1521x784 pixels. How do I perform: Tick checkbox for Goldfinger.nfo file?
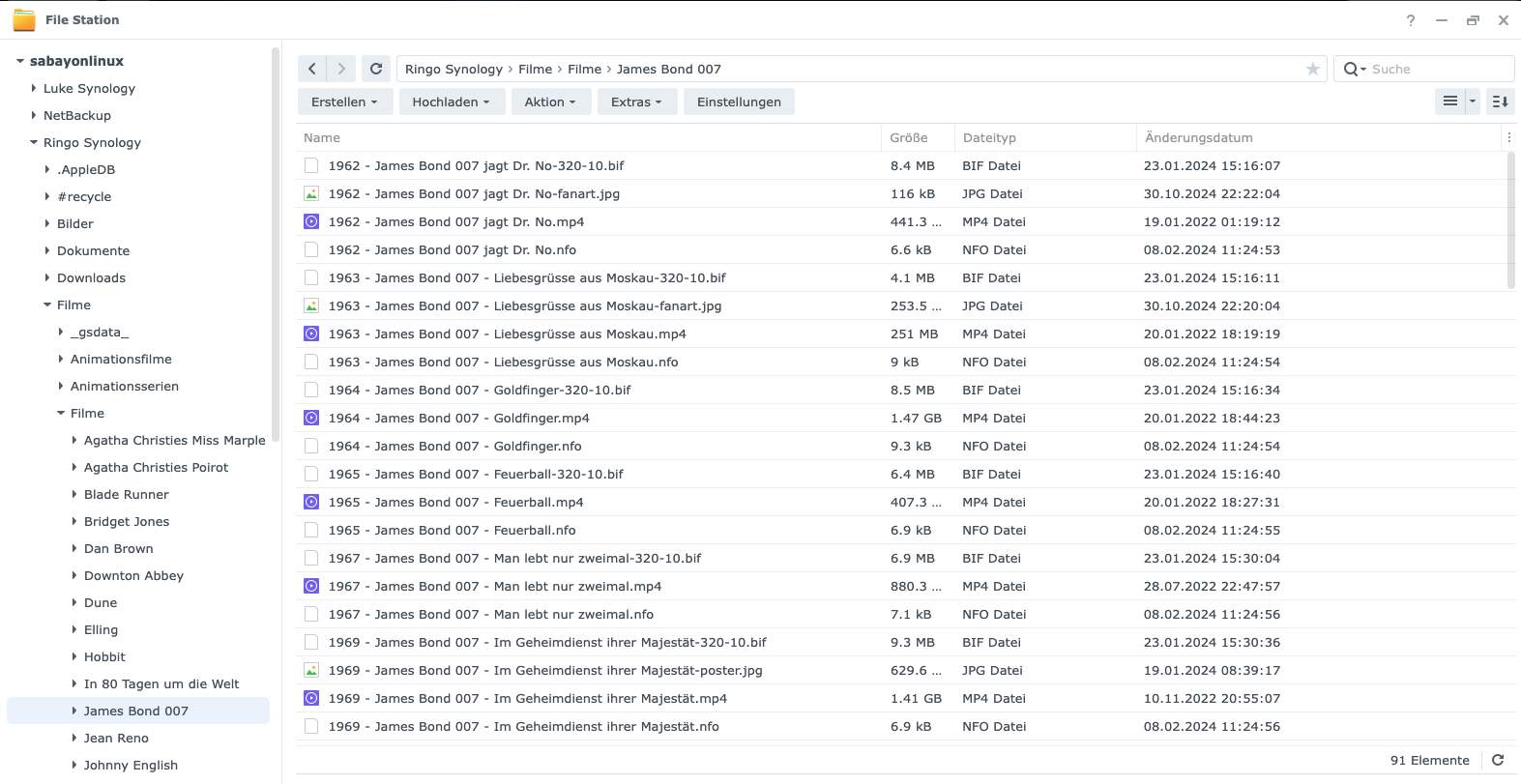coord(311,446)
